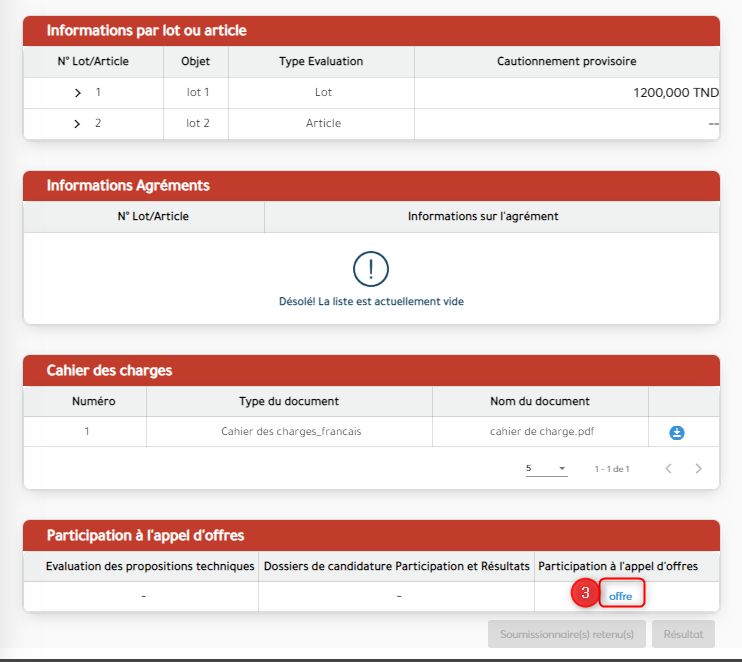Click the Objet column header
The image size is (742, 662).
pyautogui.click(x=196, y=62)
